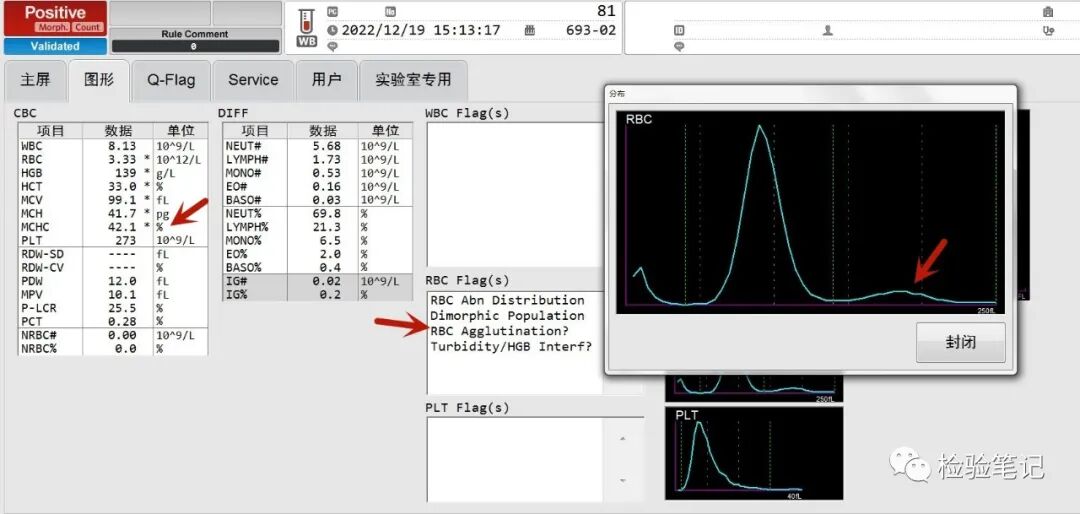Click the patient comment bubble icon

pyautogui.click(x=679, y=46)
